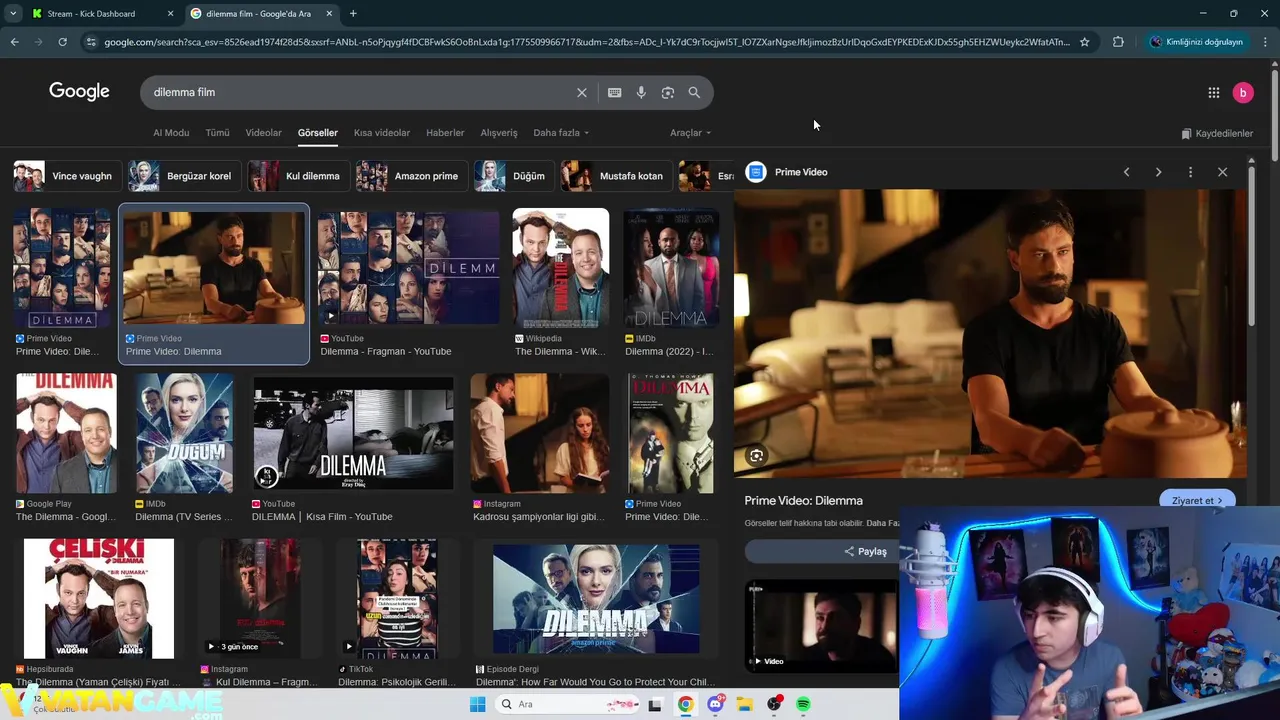Screen dimensions: 1280x720
Task: Show previous image in preview panel
Action: coord(1127,172)
